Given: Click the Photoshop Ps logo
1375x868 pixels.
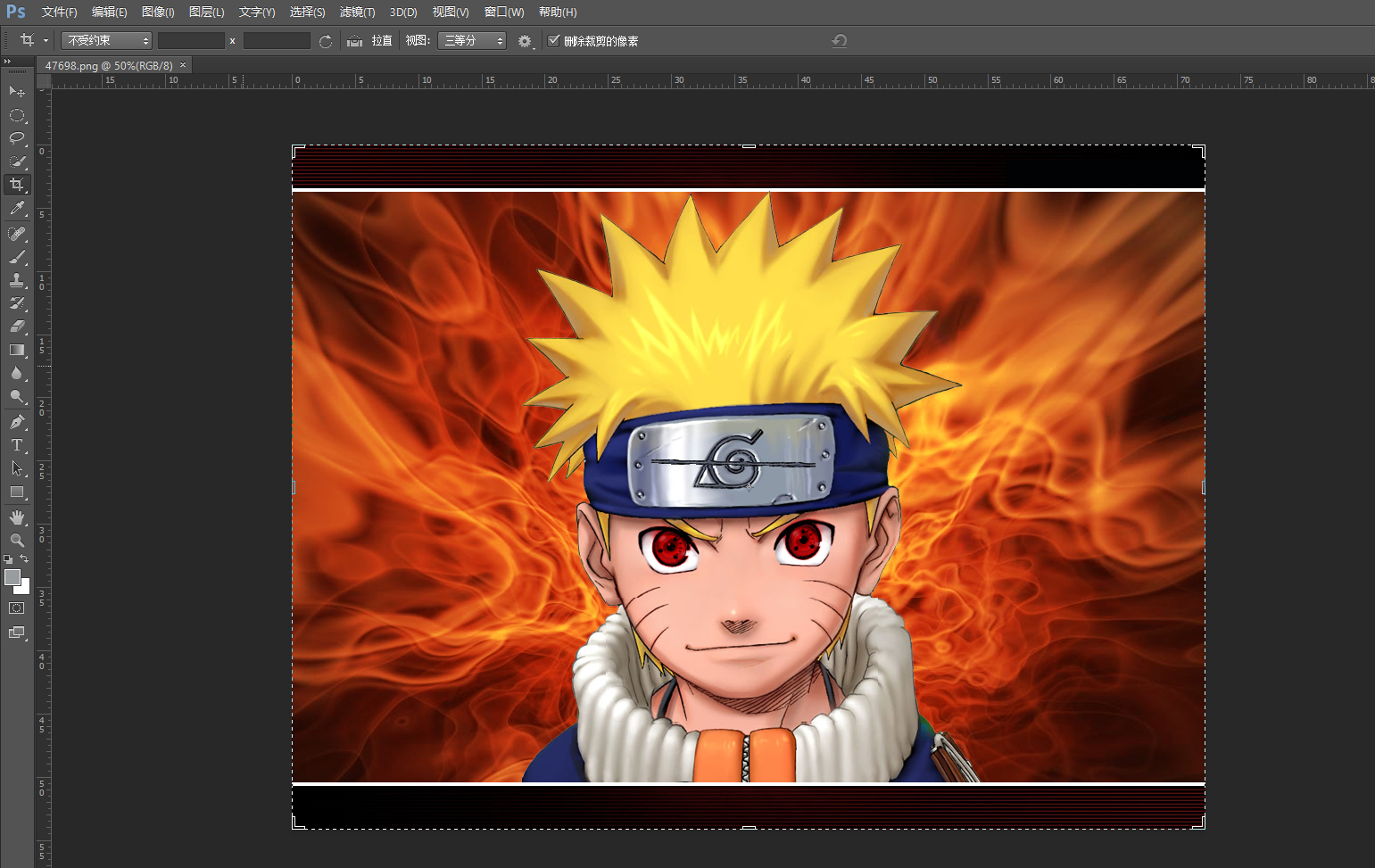Looking at the screenshot, I should click(16, 12).
